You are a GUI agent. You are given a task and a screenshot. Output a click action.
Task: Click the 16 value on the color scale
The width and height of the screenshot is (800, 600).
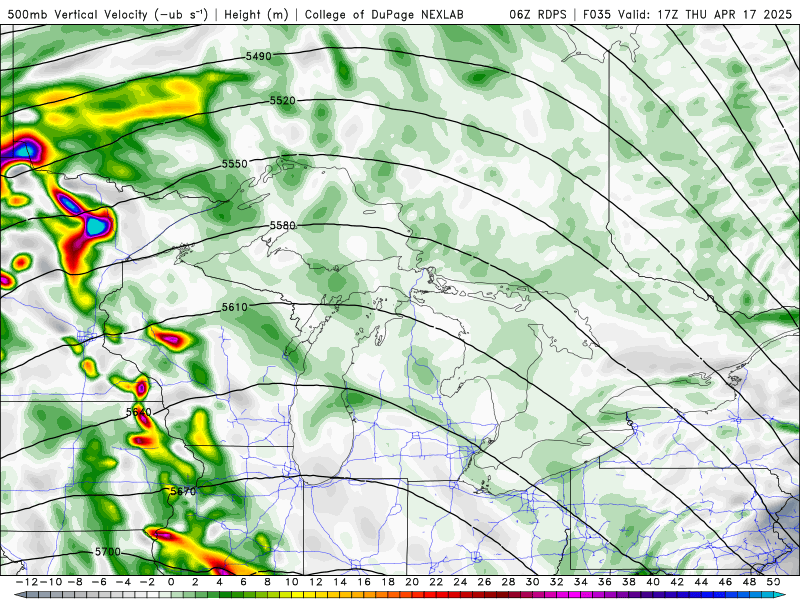(364, 582)
